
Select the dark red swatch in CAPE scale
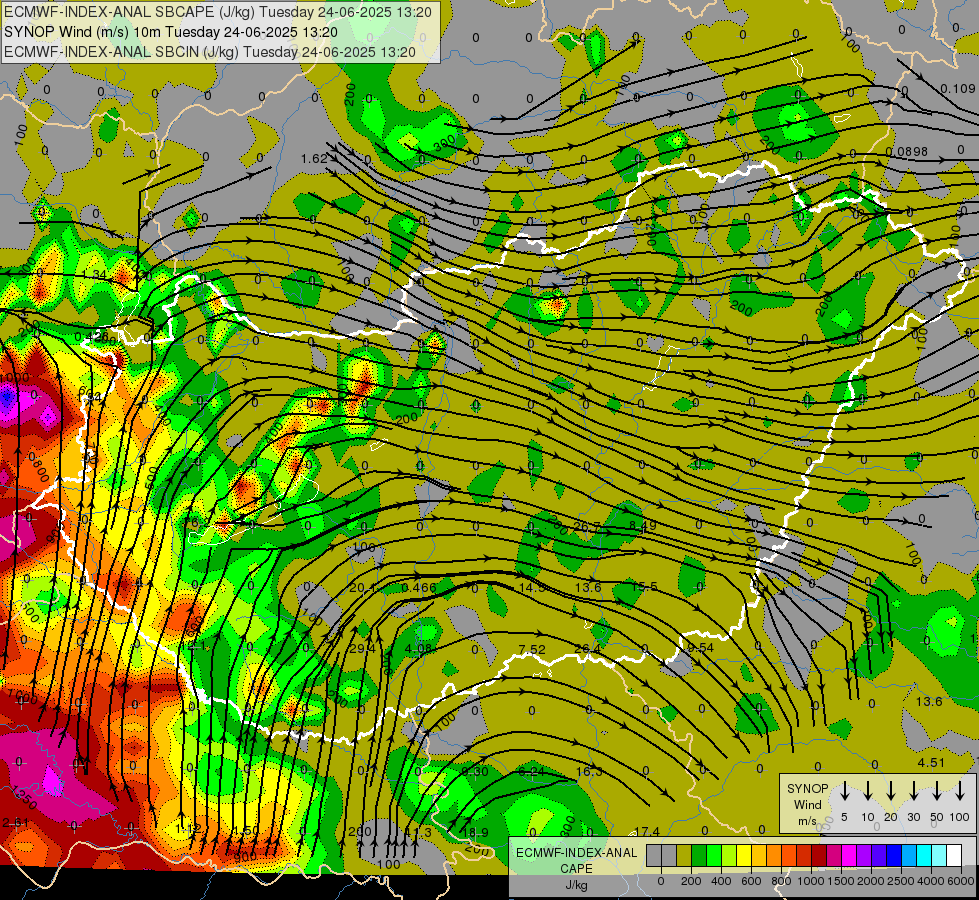[819, 855]
